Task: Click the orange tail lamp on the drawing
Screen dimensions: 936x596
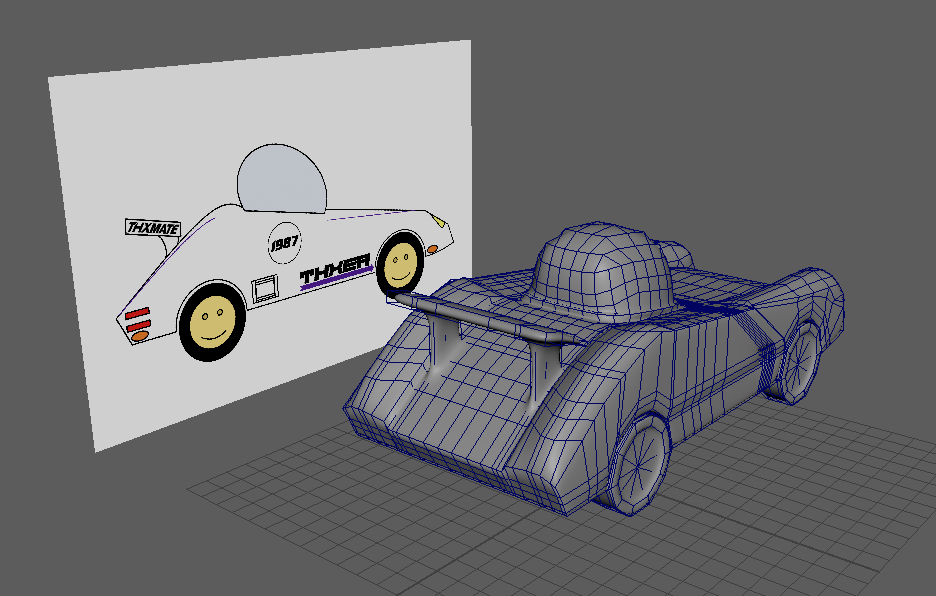Action: [x=140, y=336]
